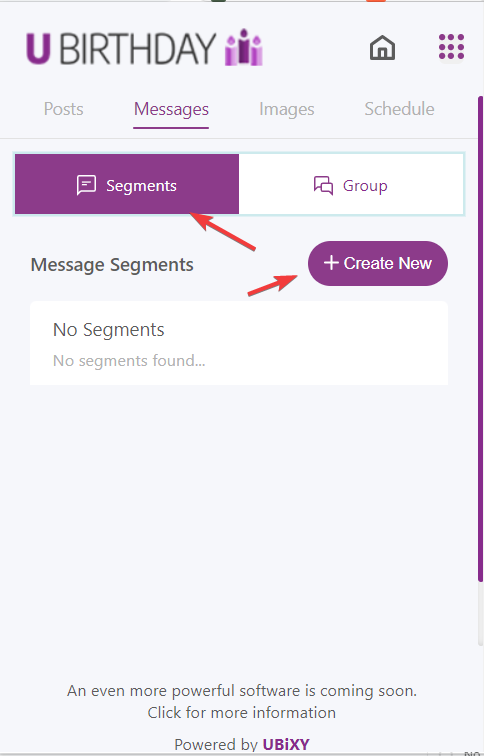This screenshot has width=484, height=756.
Task: Click the 'No segments found...' text
Action: coord(129,360)
